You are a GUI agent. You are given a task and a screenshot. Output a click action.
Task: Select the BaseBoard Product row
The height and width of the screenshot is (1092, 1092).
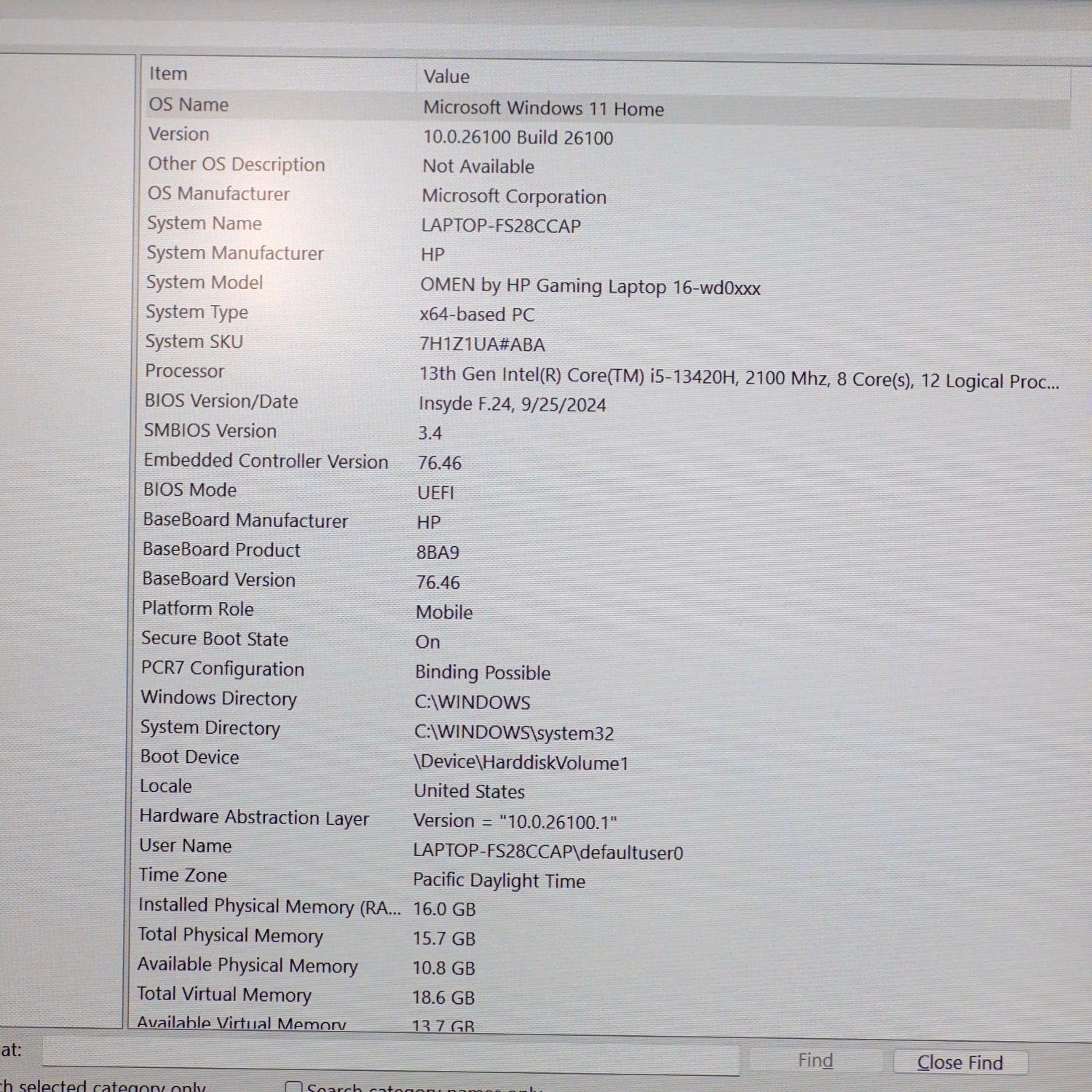tap(221, 550)
